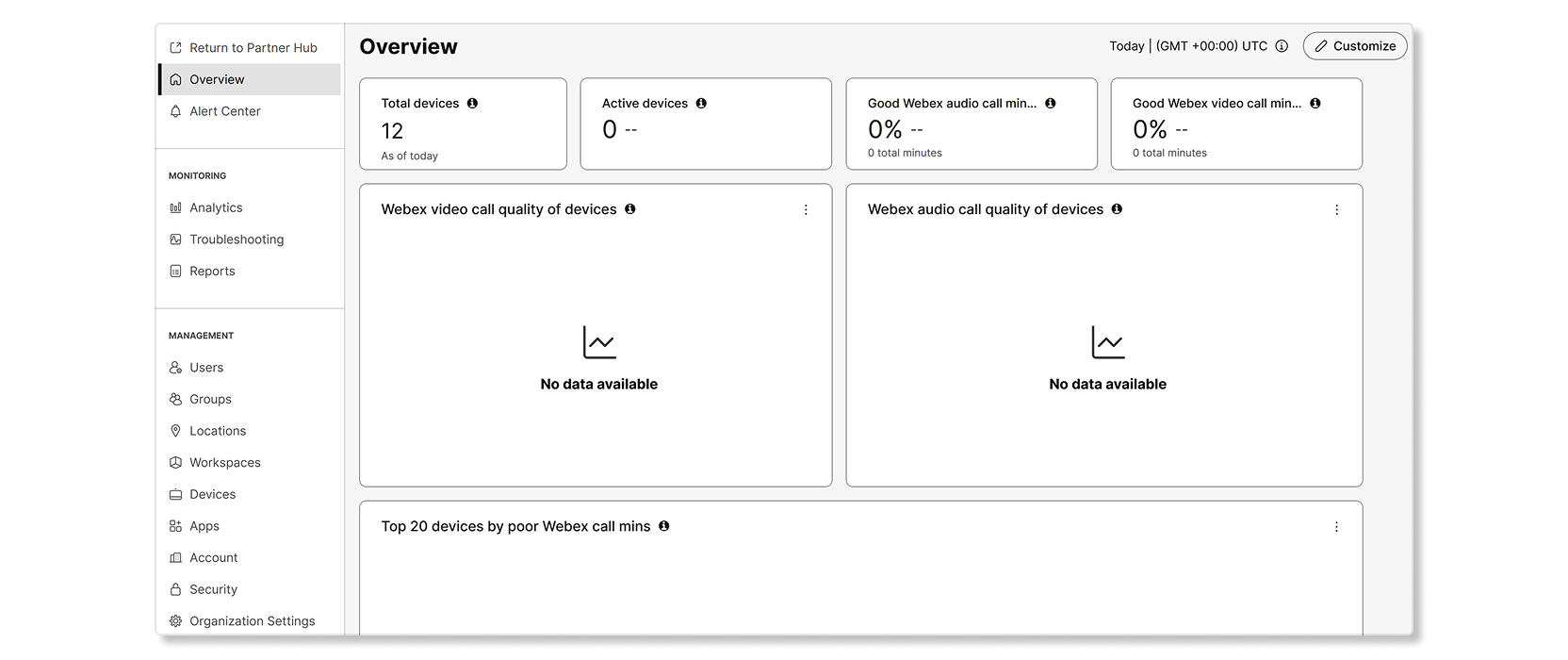Click info icon beside Top 20 devices title
The image size is (1568, 660).
664,526
